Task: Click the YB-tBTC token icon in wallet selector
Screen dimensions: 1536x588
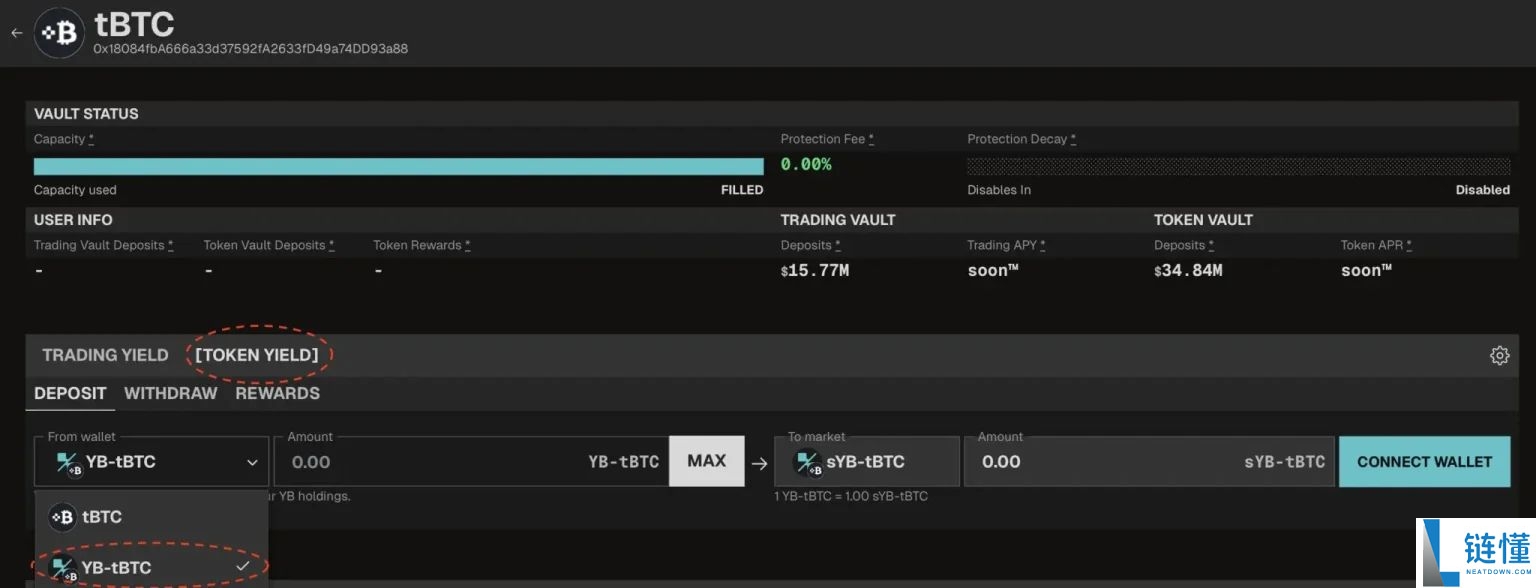Action: click(x=68, y=462)
